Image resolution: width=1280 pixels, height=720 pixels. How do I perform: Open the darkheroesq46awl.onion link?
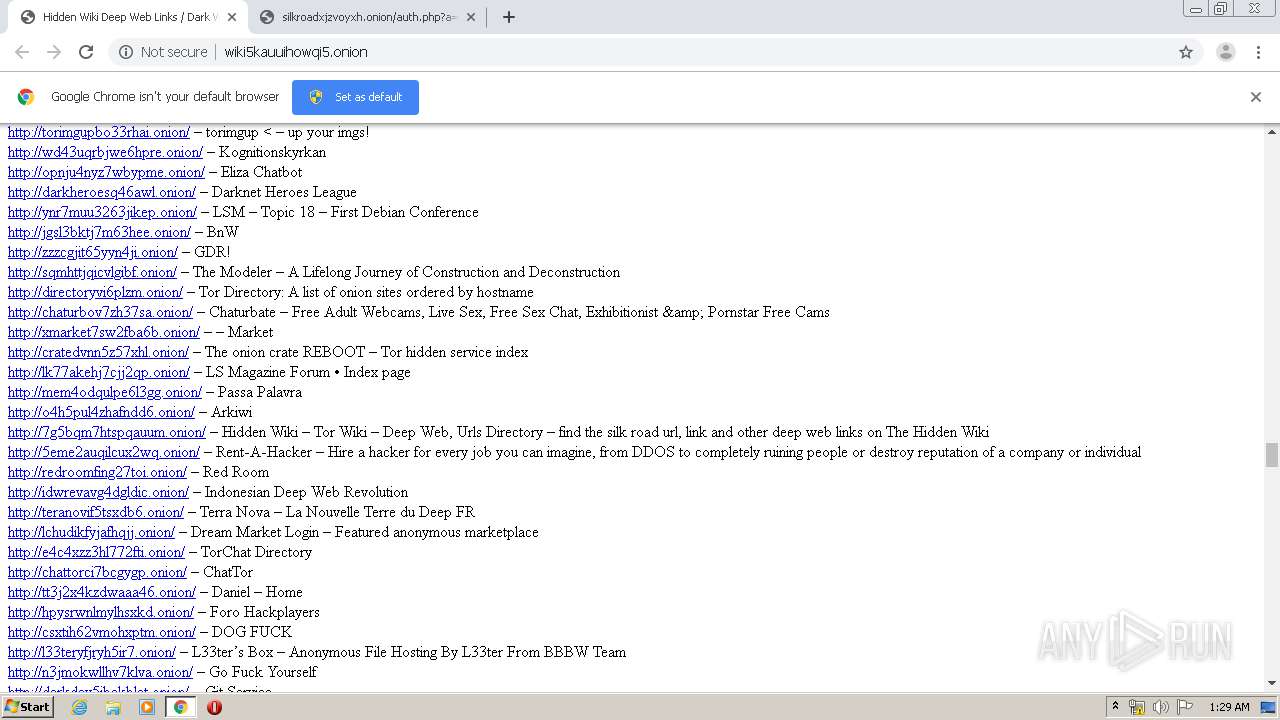click(102, 192)
